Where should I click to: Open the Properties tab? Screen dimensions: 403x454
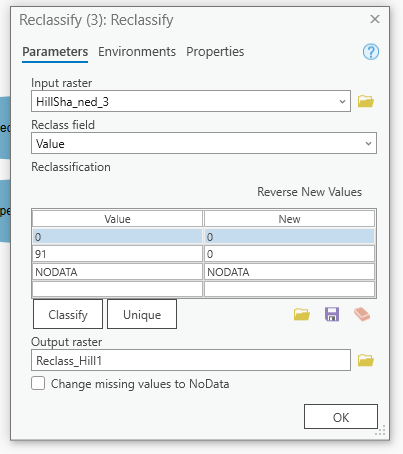coord(215,52)
